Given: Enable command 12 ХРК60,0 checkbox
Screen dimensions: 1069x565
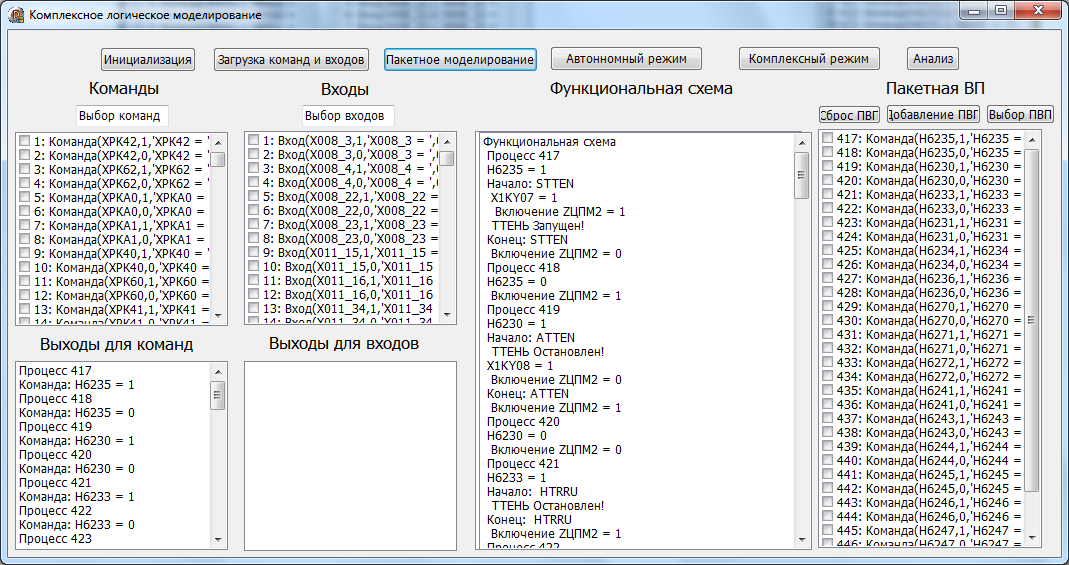Looking at the screenshot, I should [x=25, y=295].
